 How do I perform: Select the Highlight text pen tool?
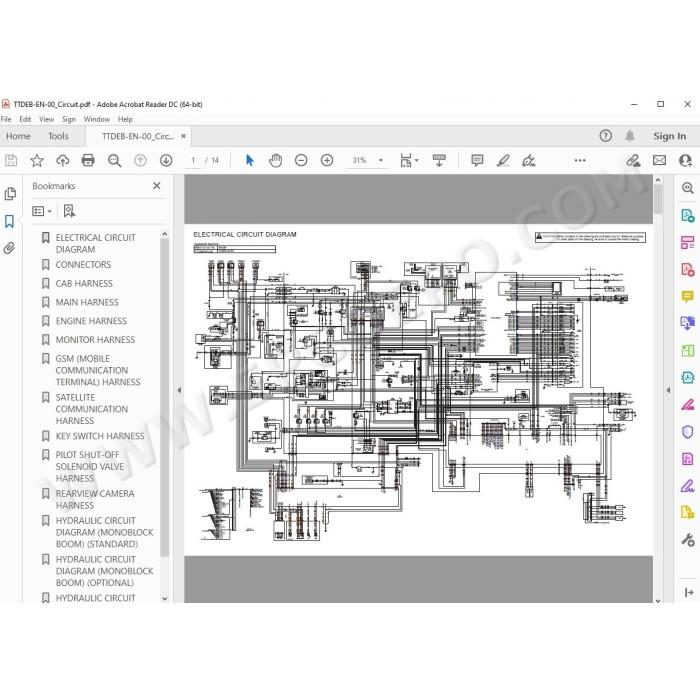coord(503,160)
